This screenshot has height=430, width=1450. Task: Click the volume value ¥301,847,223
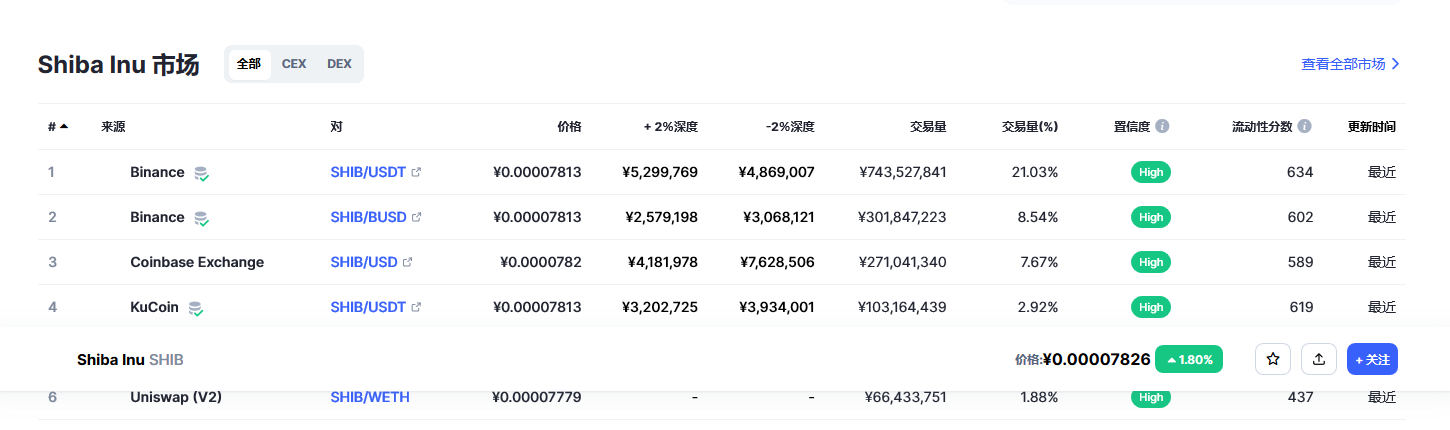coord(903,217)
